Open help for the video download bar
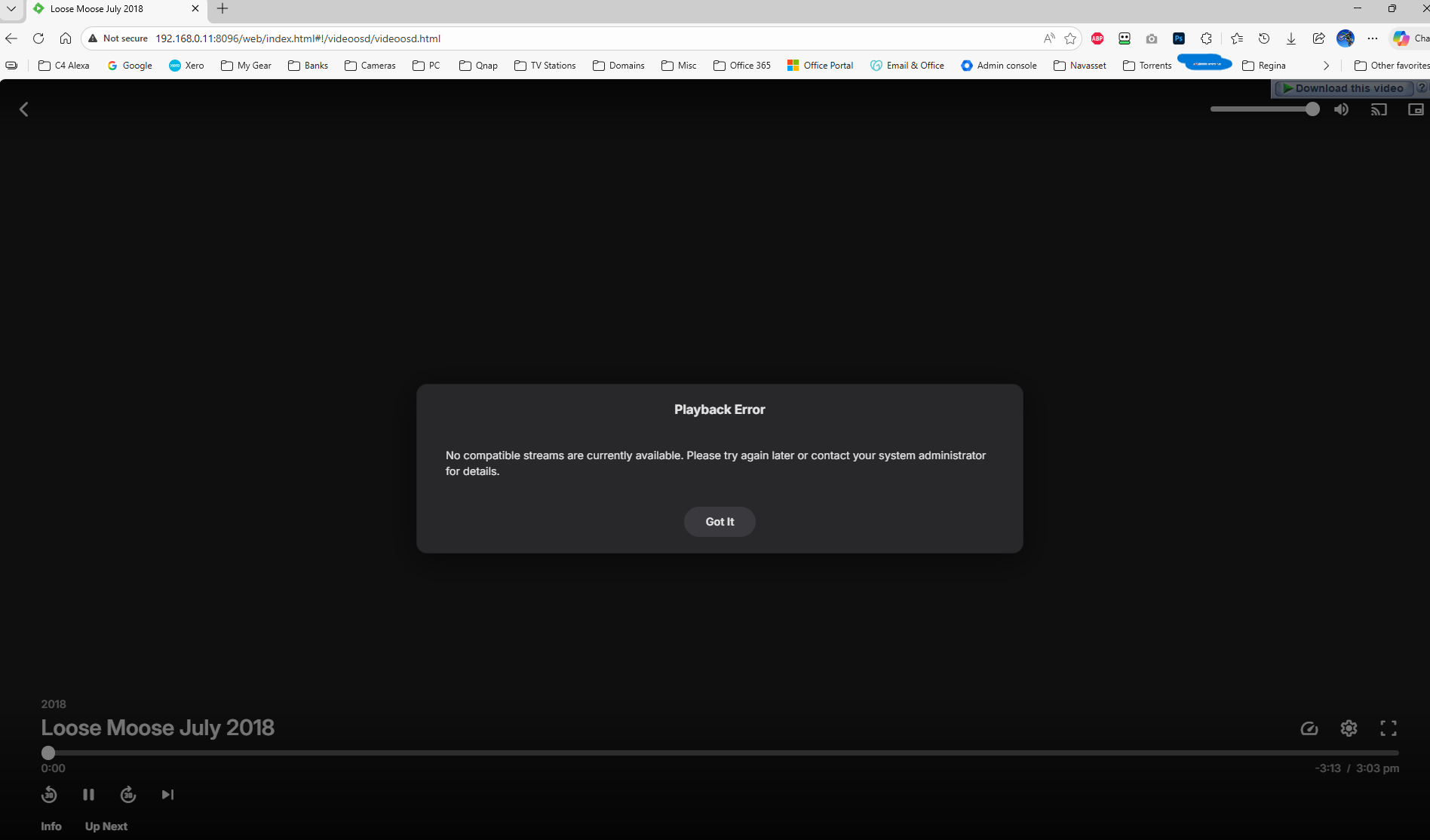This screenshot has height=840, width=1430. tap(1422, 88)
